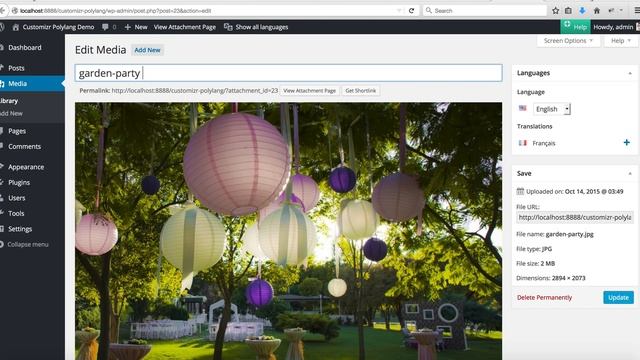Open the attachment permalink URL

(x=195, y=91)
